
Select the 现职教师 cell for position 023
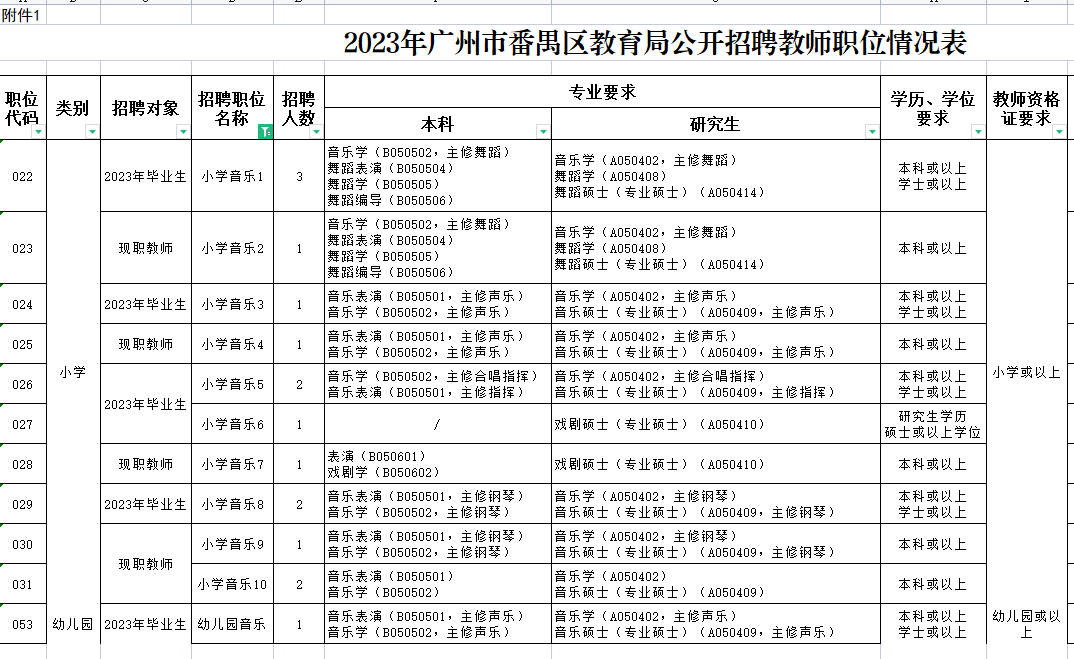[144, 248]
